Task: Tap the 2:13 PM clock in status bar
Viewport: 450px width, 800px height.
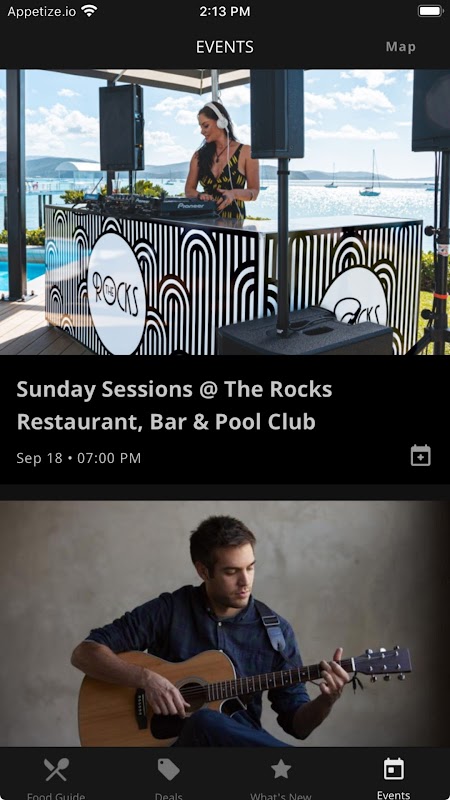Action: [225, 11]
